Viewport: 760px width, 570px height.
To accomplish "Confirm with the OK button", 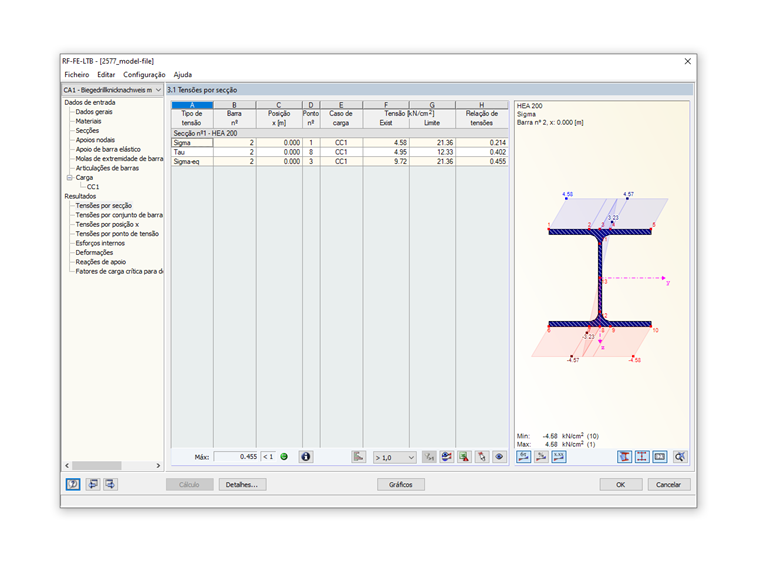I will (620, 484).
